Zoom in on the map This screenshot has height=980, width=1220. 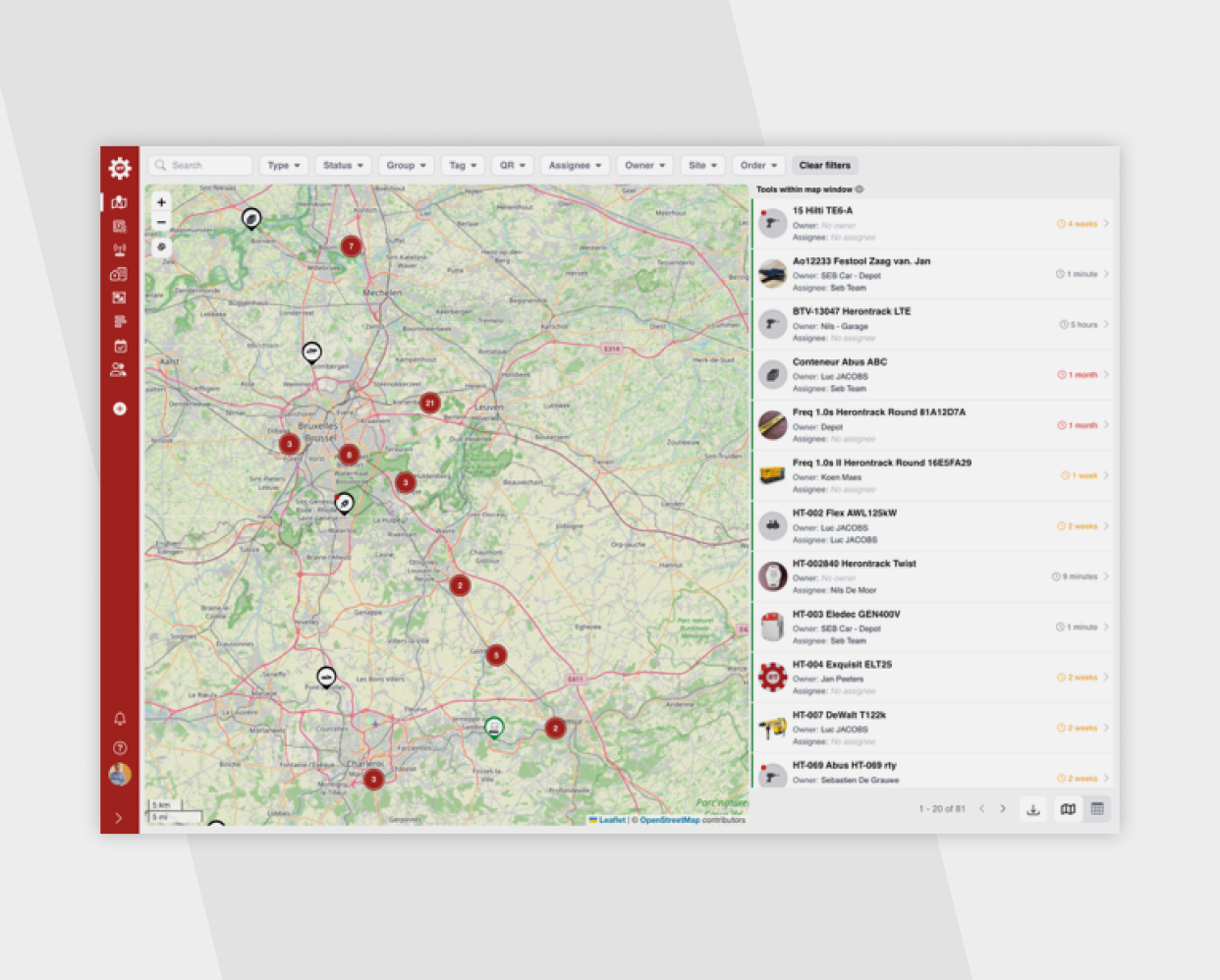tap(161, 202)
